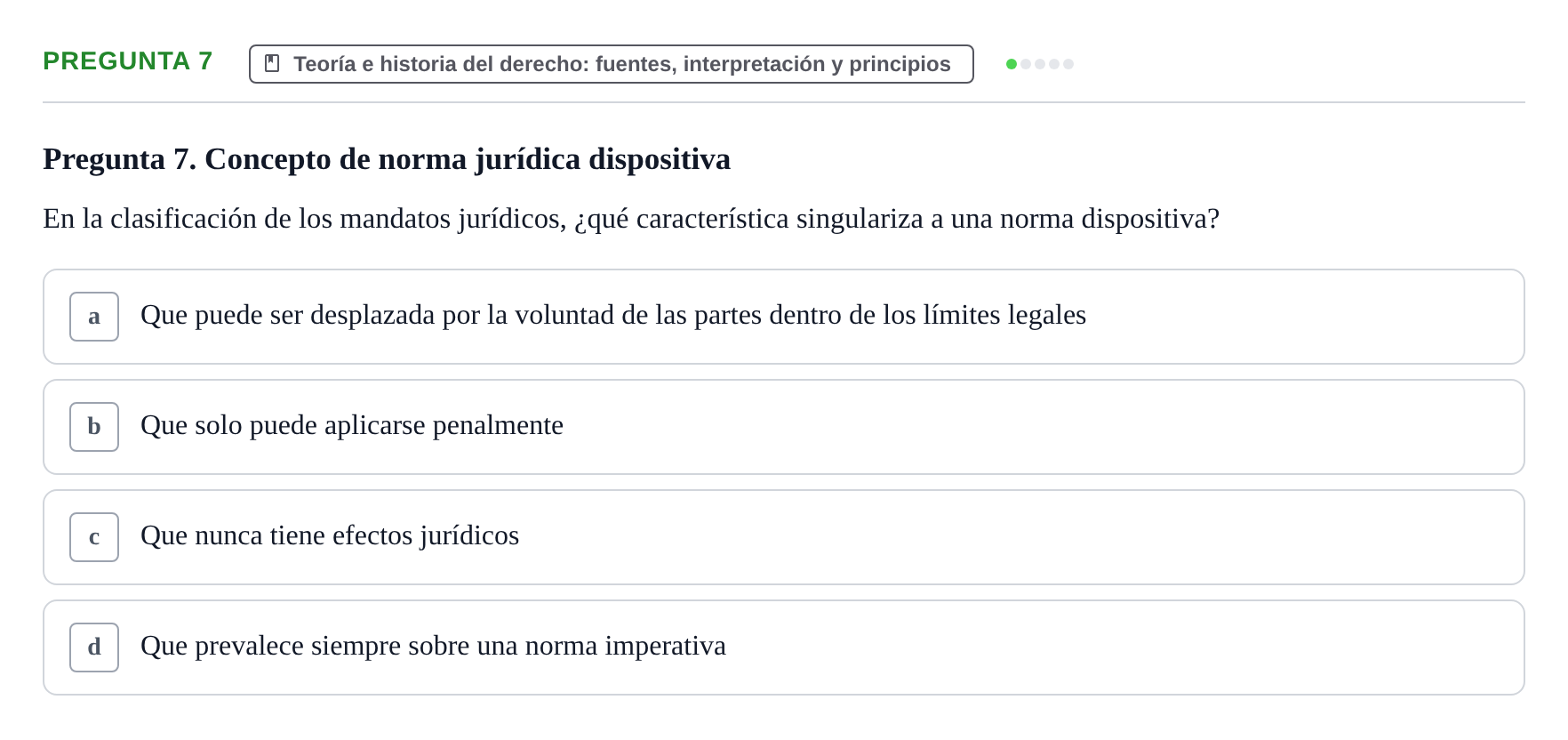Click the PREGUNTA 7 header label
This screenshot has width=1568, height=740.
point(128,60)
